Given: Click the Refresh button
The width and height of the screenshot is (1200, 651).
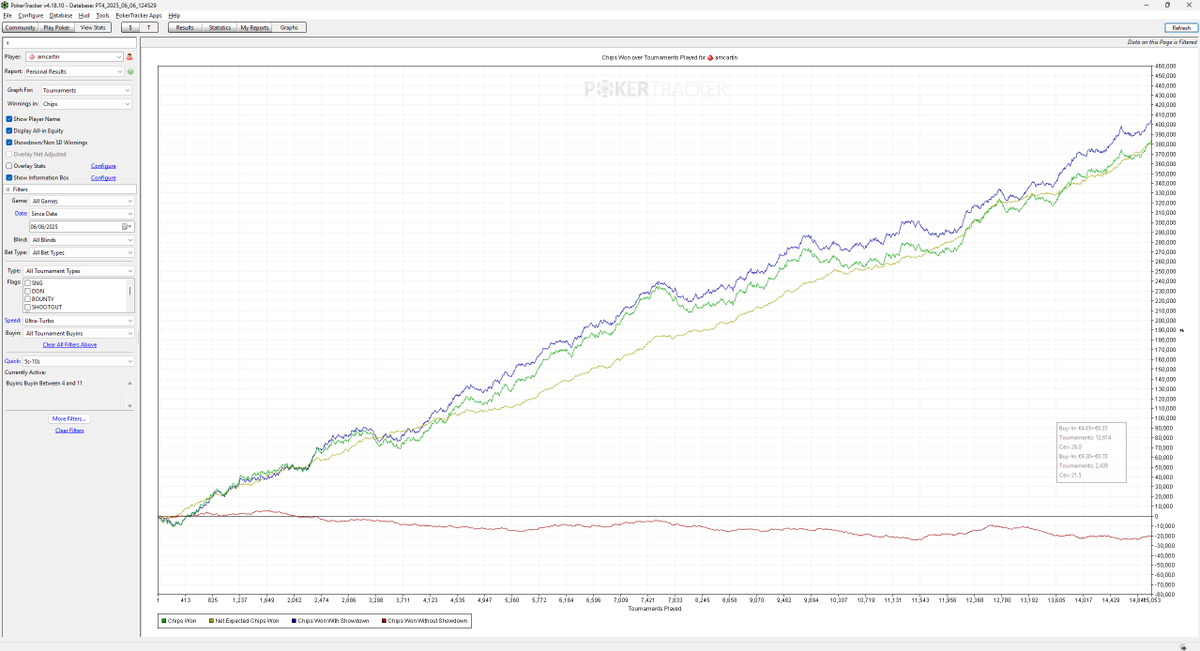Looking at the screenshot, I should 1180,28.
